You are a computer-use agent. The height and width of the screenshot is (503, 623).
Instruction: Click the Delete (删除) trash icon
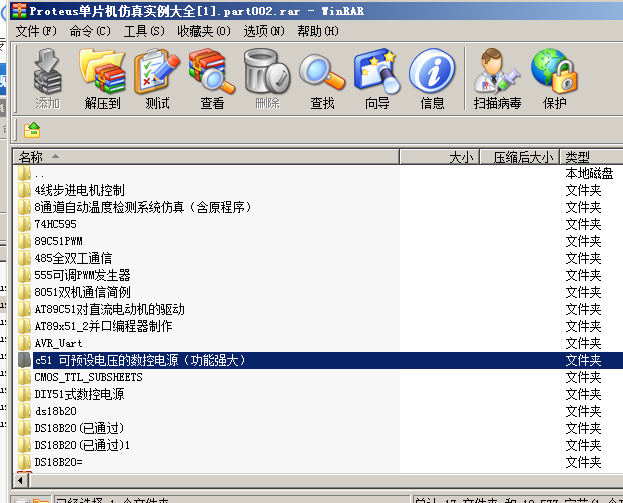[267, 79]
